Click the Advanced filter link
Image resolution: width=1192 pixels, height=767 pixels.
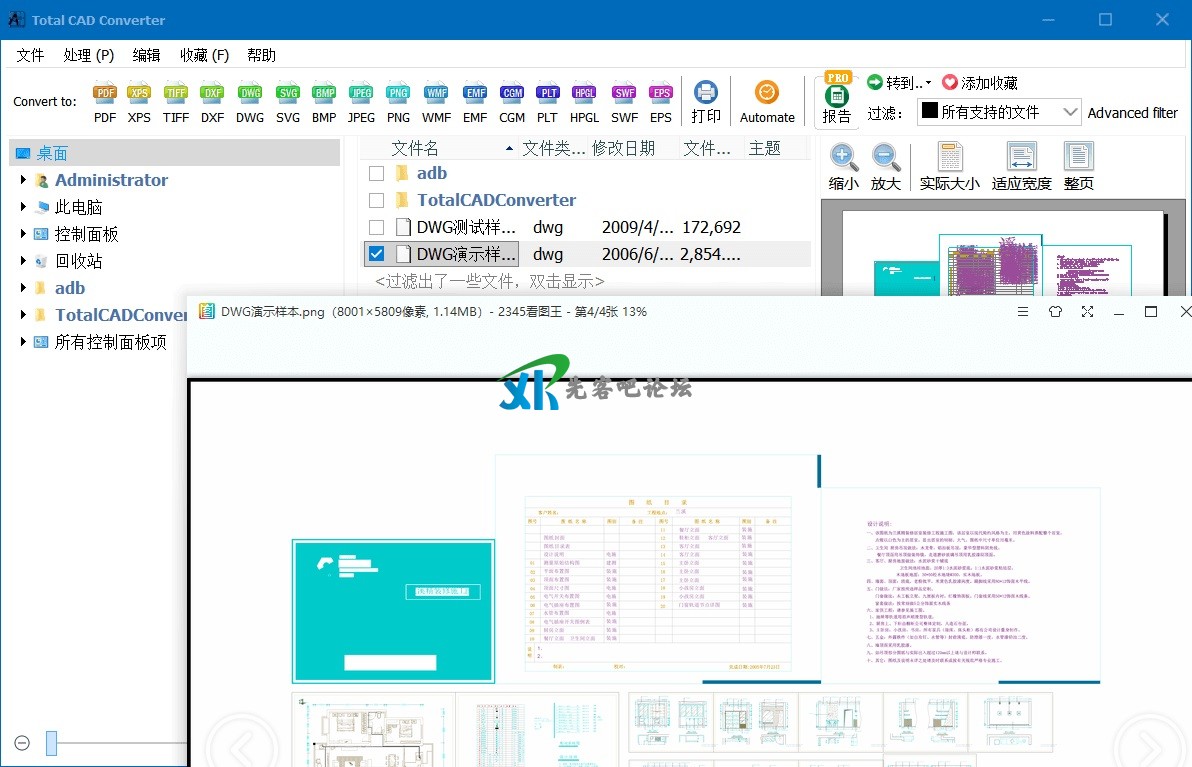click(x=1132, y=113)
